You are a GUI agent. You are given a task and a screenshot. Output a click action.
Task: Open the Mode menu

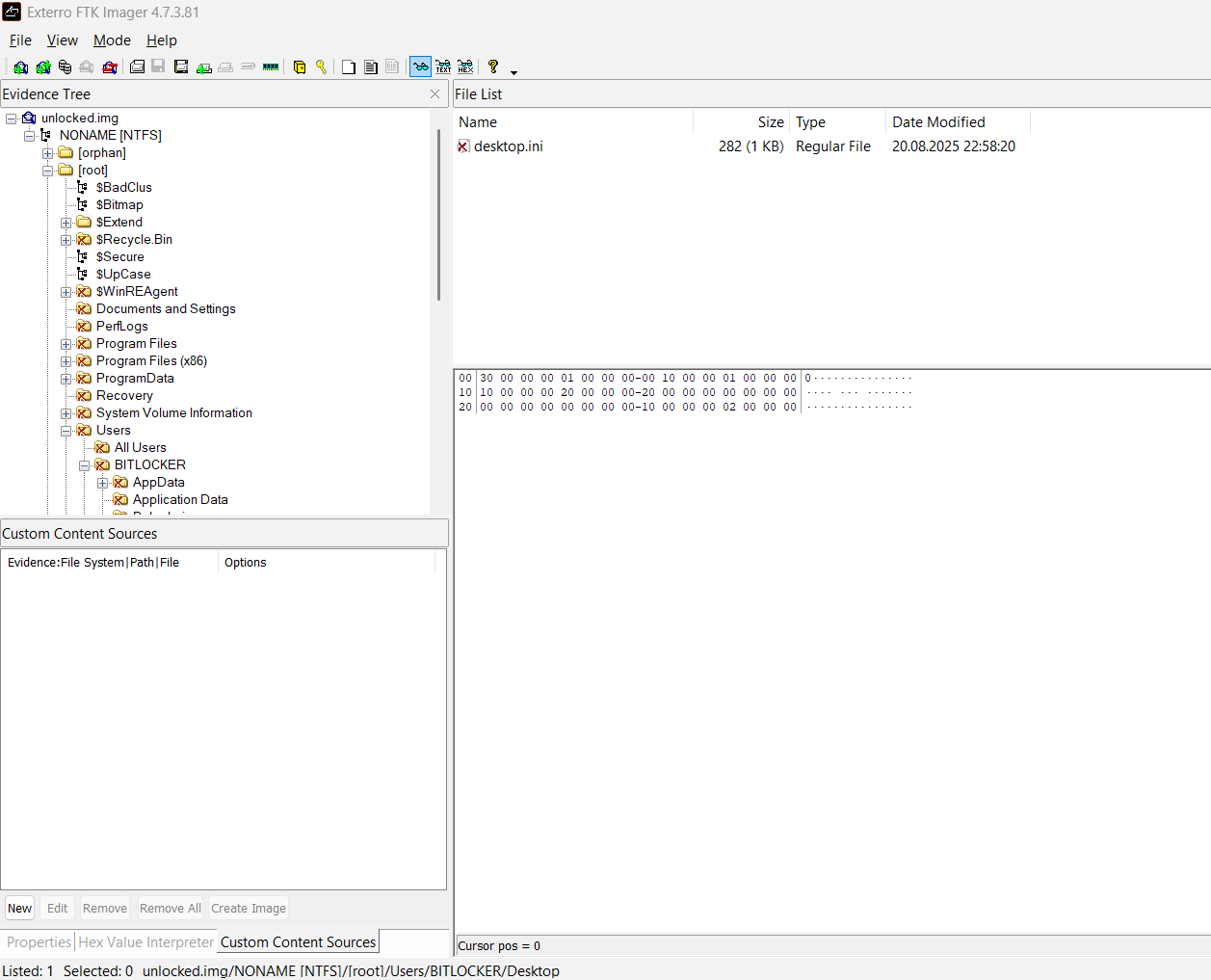(x=112, y=40)
